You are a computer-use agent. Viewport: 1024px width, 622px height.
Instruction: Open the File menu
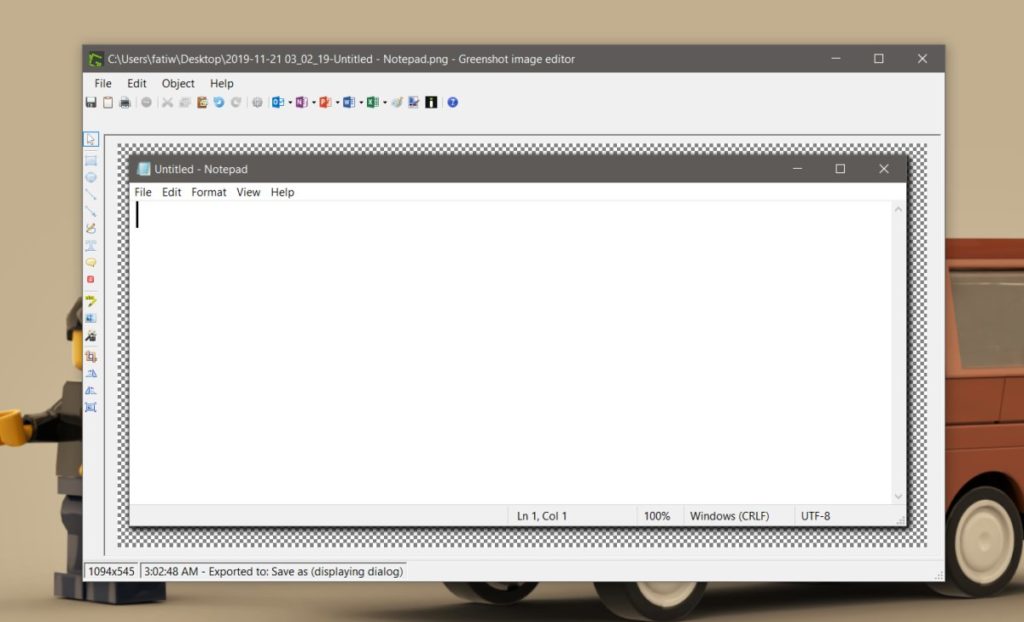[102, 84]
